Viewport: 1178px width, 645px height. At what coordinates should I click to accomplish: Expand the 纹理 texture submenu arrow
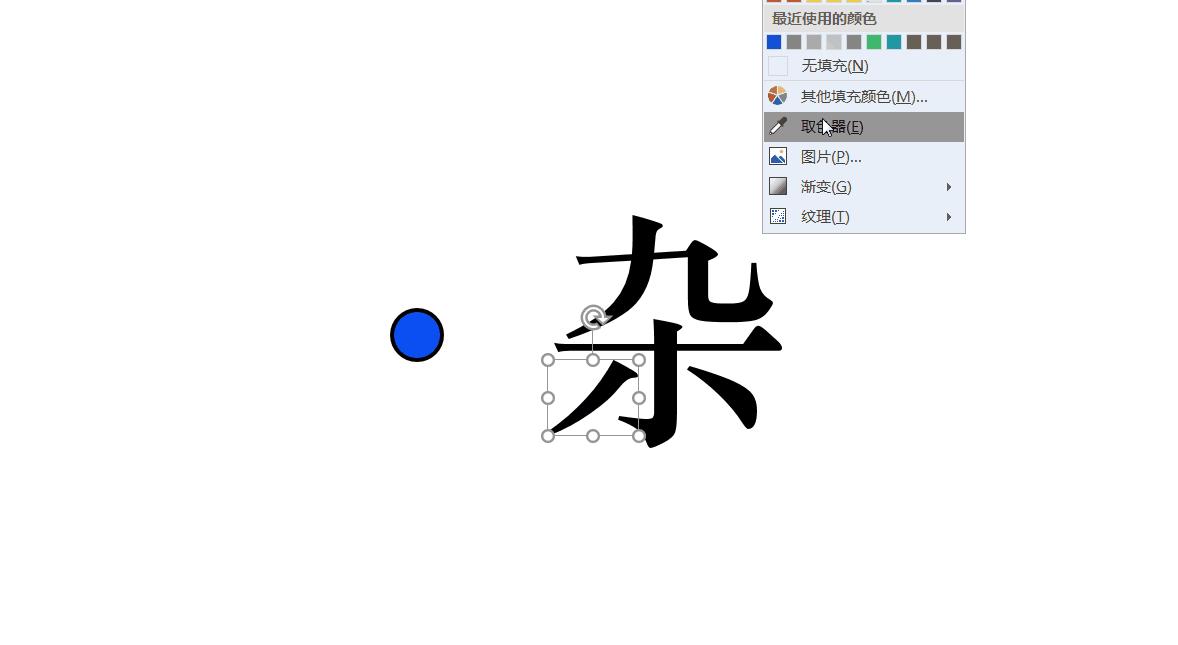tap(948, 216)
